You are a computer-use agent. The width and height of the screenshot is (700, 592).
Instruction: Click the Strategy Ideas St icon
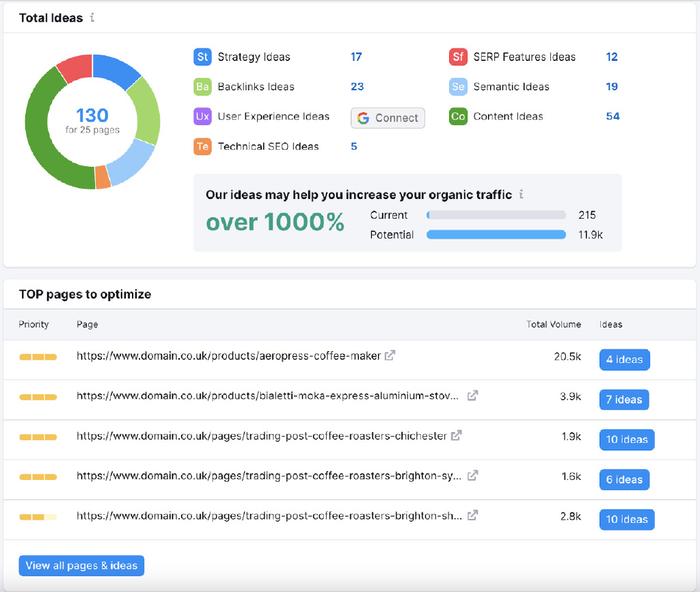[x=202, y=57]
